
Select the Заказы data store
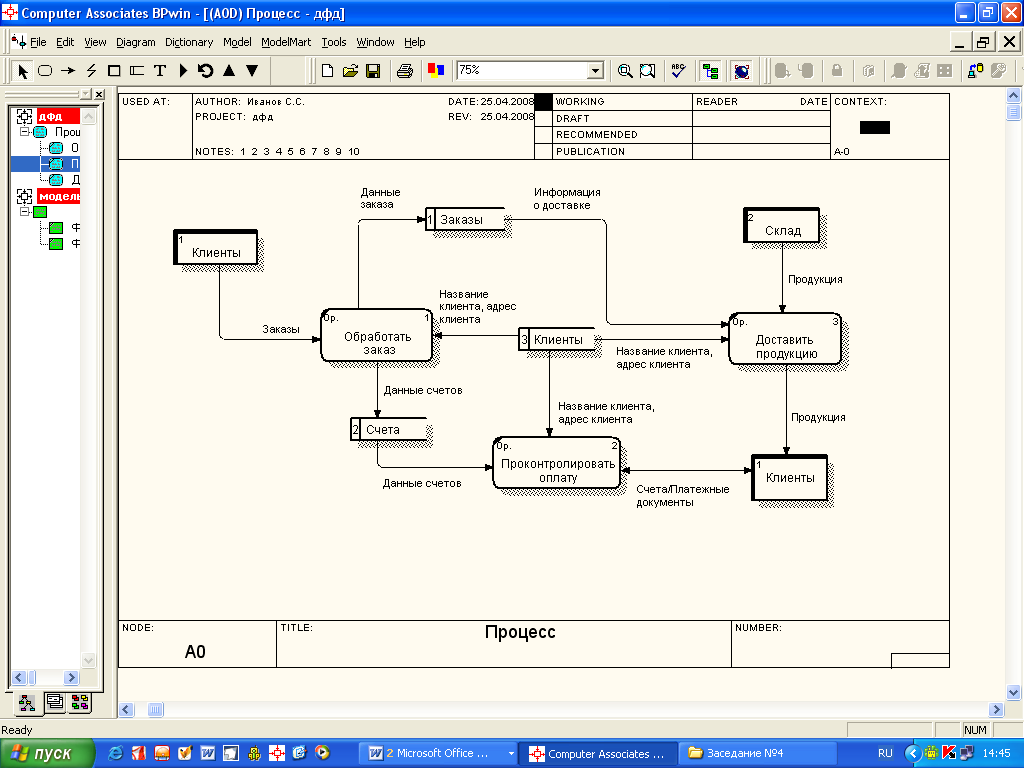466,219
